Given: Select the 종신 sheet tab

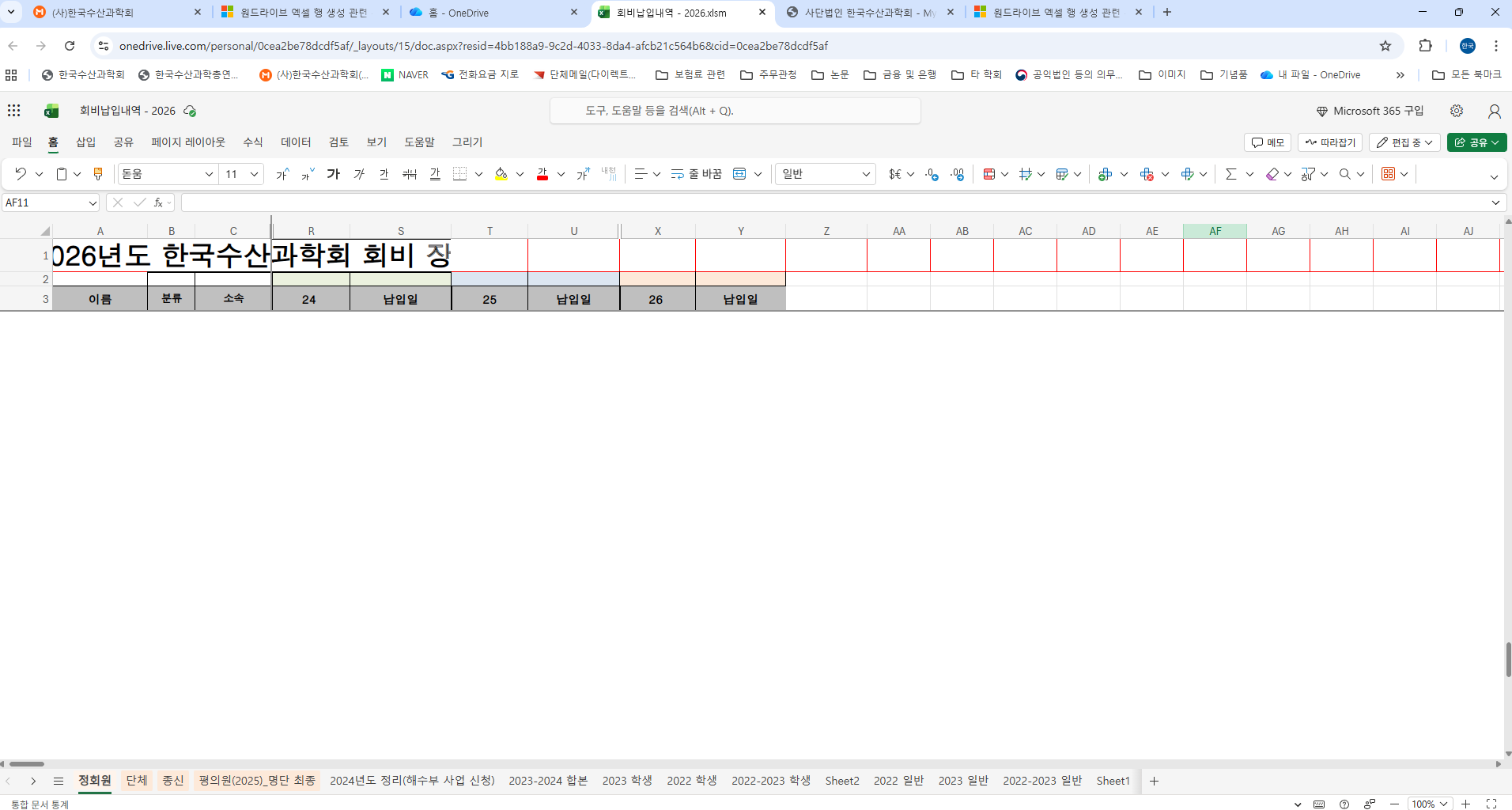Looking at the screenshot, I should tap(173, 781).
